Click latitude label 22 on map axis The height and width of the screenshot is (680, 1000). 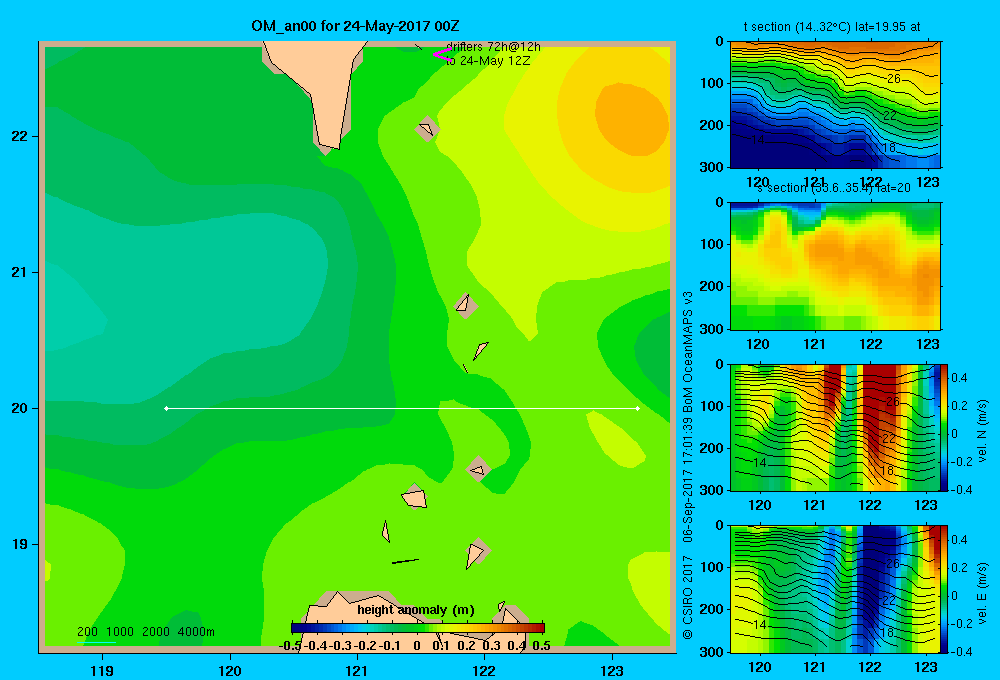20,137
